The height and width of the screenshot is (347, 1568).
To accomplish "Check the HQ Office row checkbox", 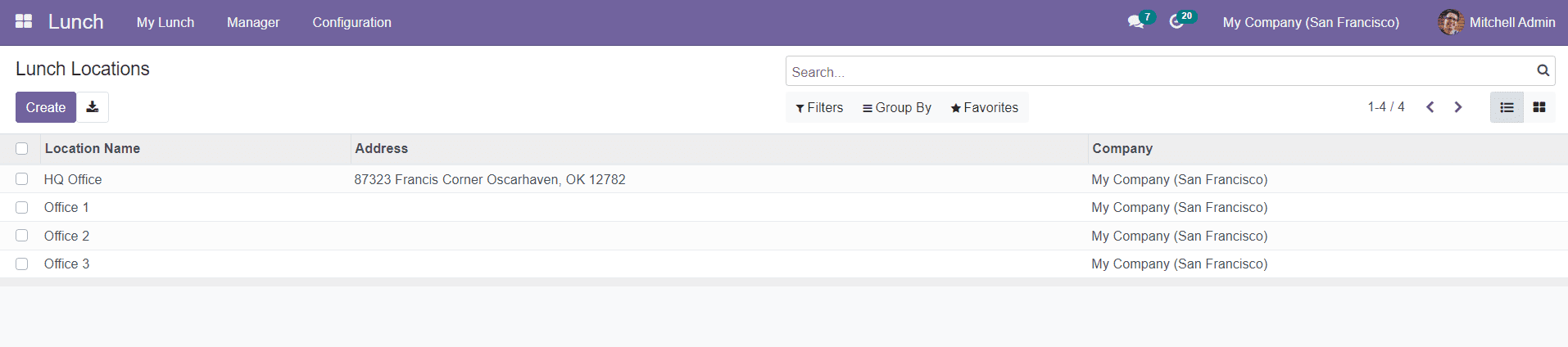I will pyautogui.click(x=22, y=179).
